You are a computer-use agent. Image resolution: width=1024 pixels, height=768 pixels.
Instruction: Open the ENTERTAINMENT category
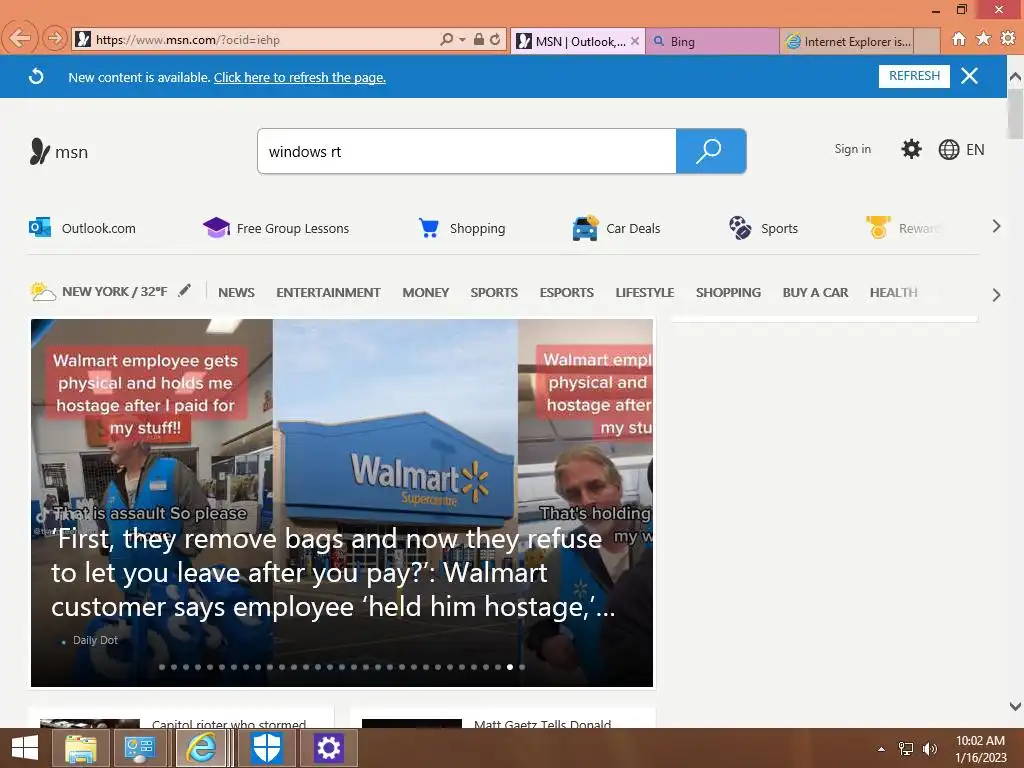[328, 293]
